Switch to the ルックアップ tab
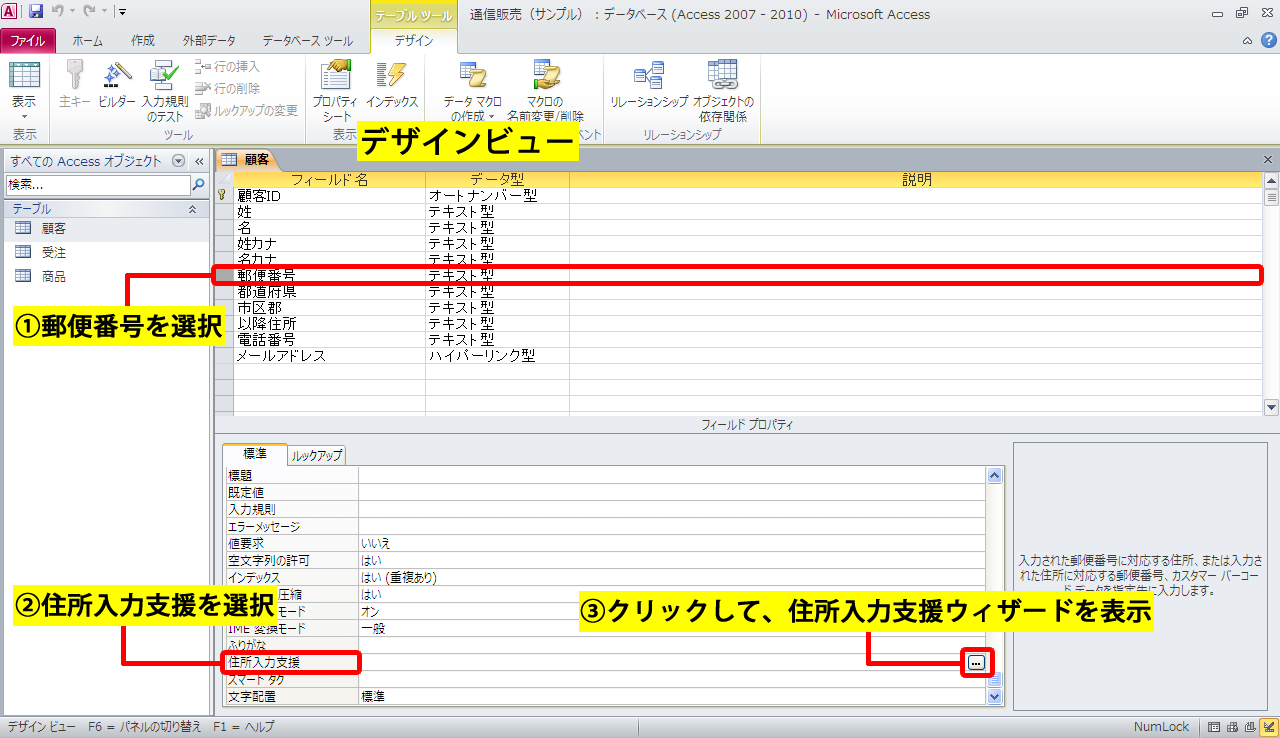 pos(317,455)
